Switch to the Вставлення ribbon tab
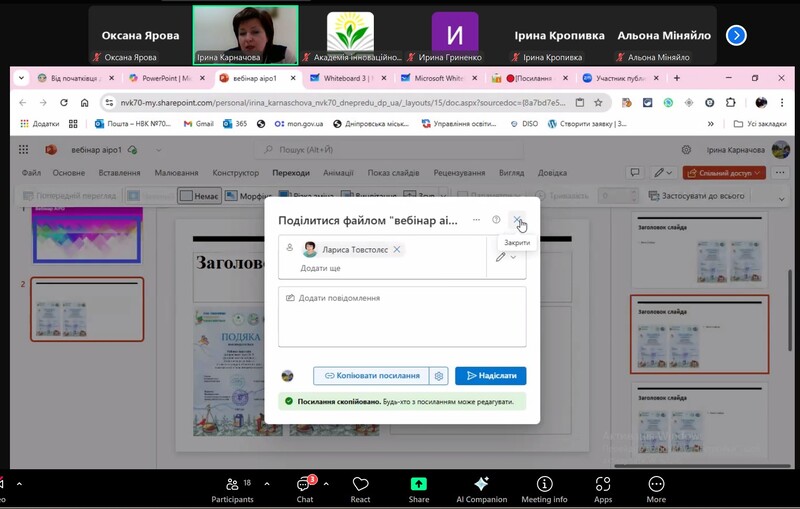This screenshot has width=800, height=509. [x=119, y=172]
